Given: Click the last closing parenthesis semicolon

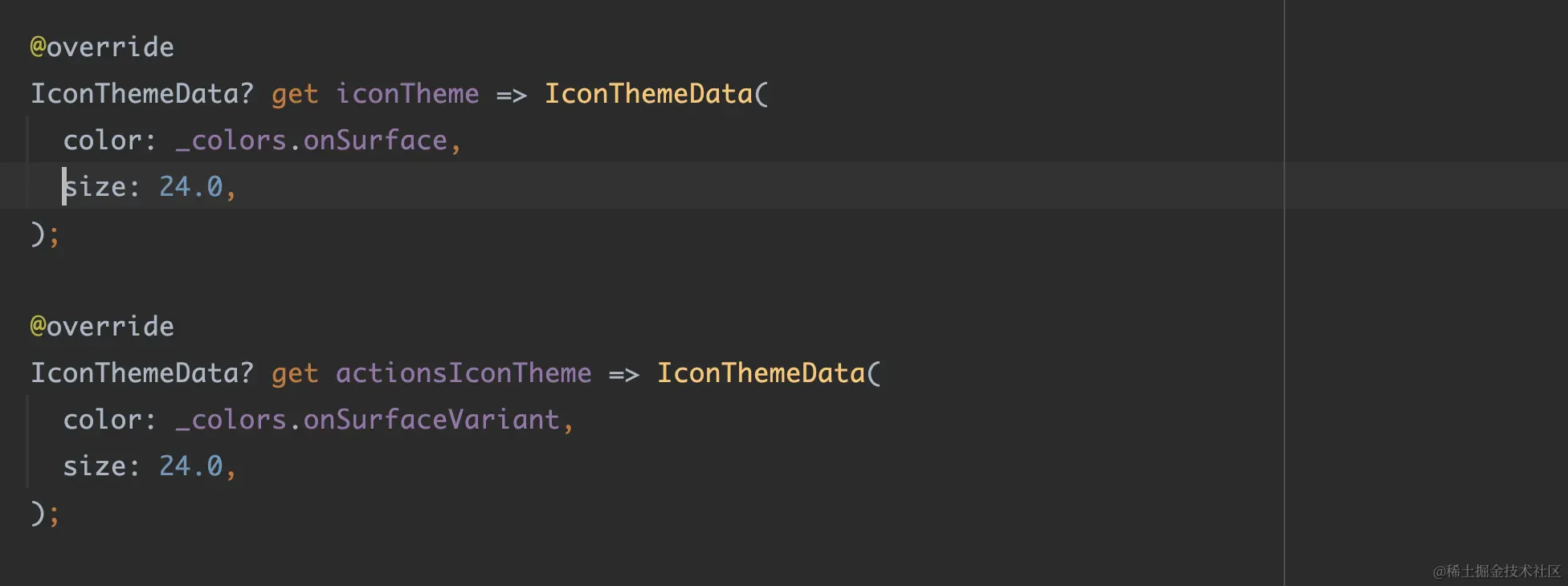Looking at the screenshot, I should click(x=45, y=514).
